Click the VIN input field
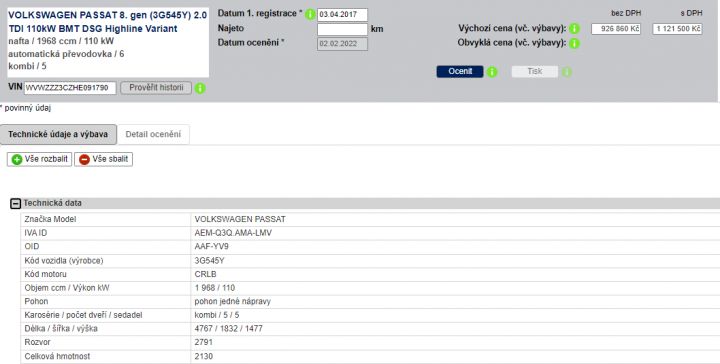 click(x=70, y=88)
